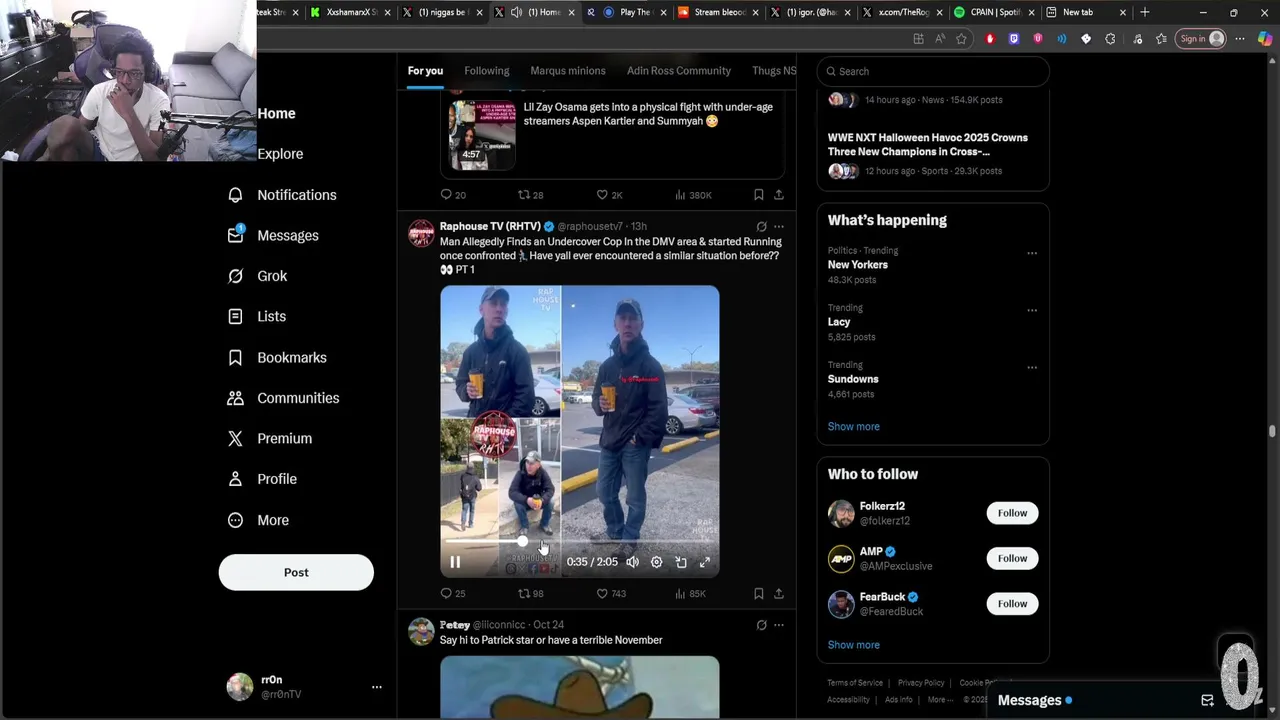The width and height of the screenshot is (1280, 720).
Task: Reply to the Raphouse TV post
Action: (x=453, y=593)
